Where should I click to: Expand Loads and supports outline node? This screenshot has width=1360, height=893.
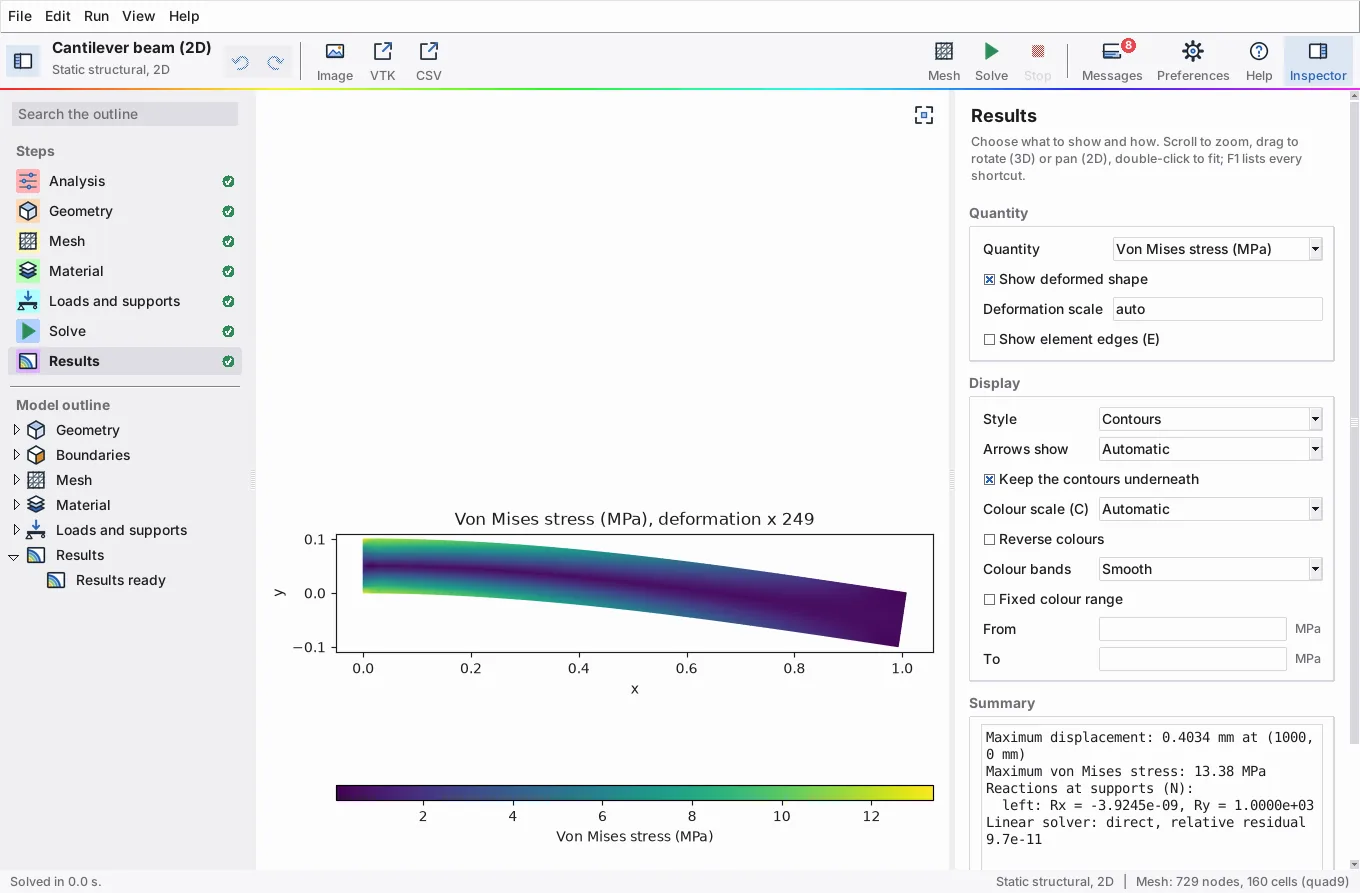pos(16,530)
